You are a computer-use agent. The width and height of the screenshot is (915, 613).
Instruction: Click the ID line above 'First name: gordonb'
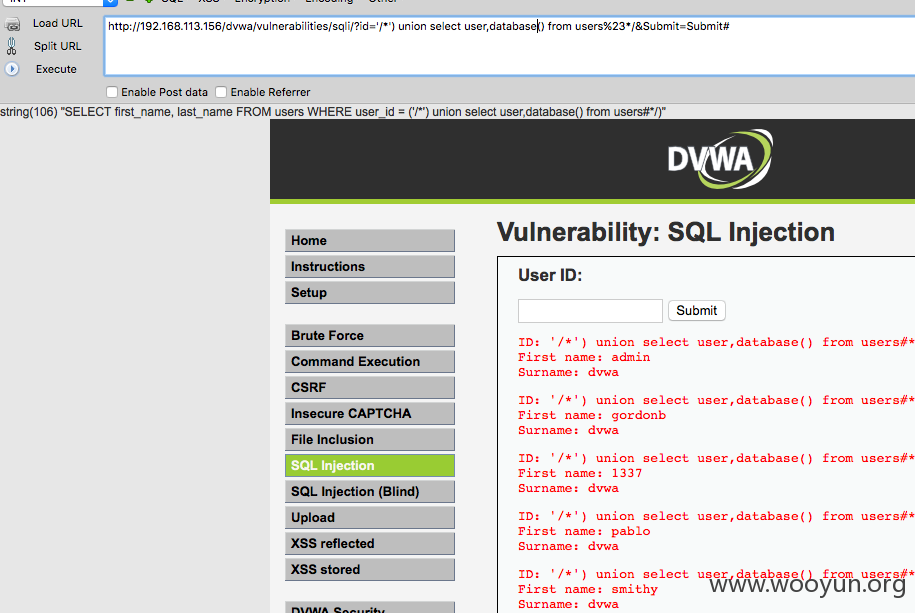717,400
